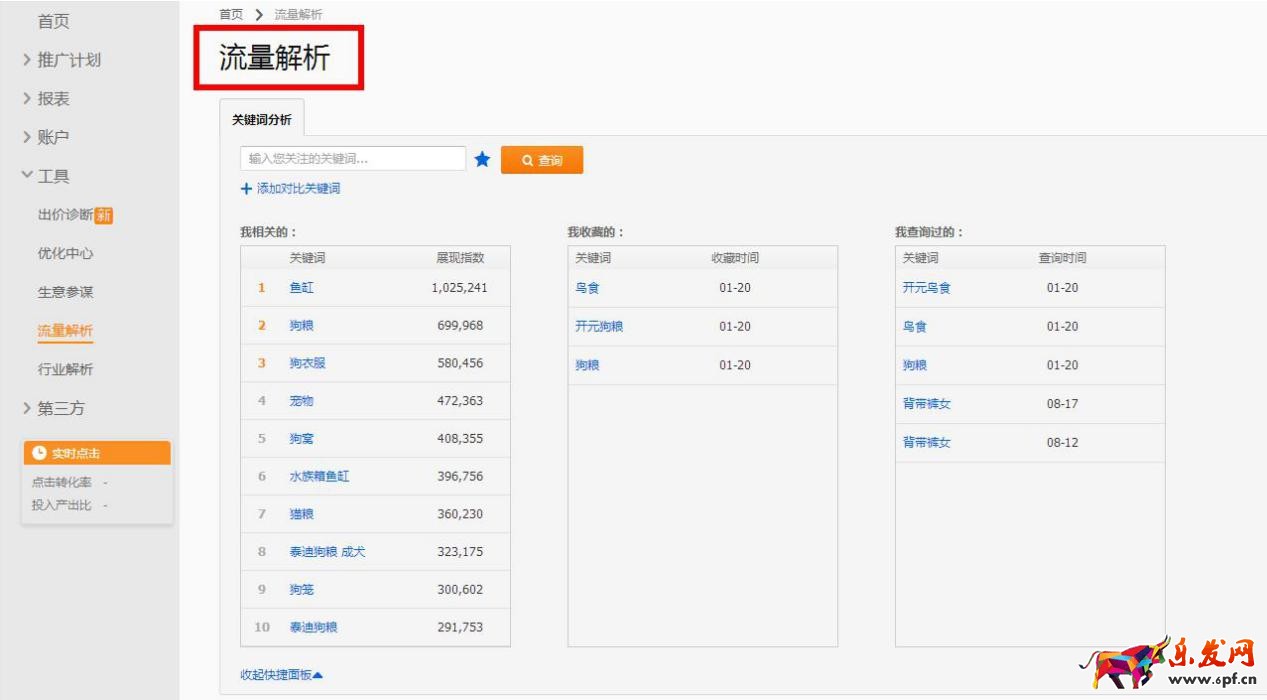This screenshot has width=1267, height=700.
Task: Click 首页 in the breadcrumb
Action: [x=231, y=14]
